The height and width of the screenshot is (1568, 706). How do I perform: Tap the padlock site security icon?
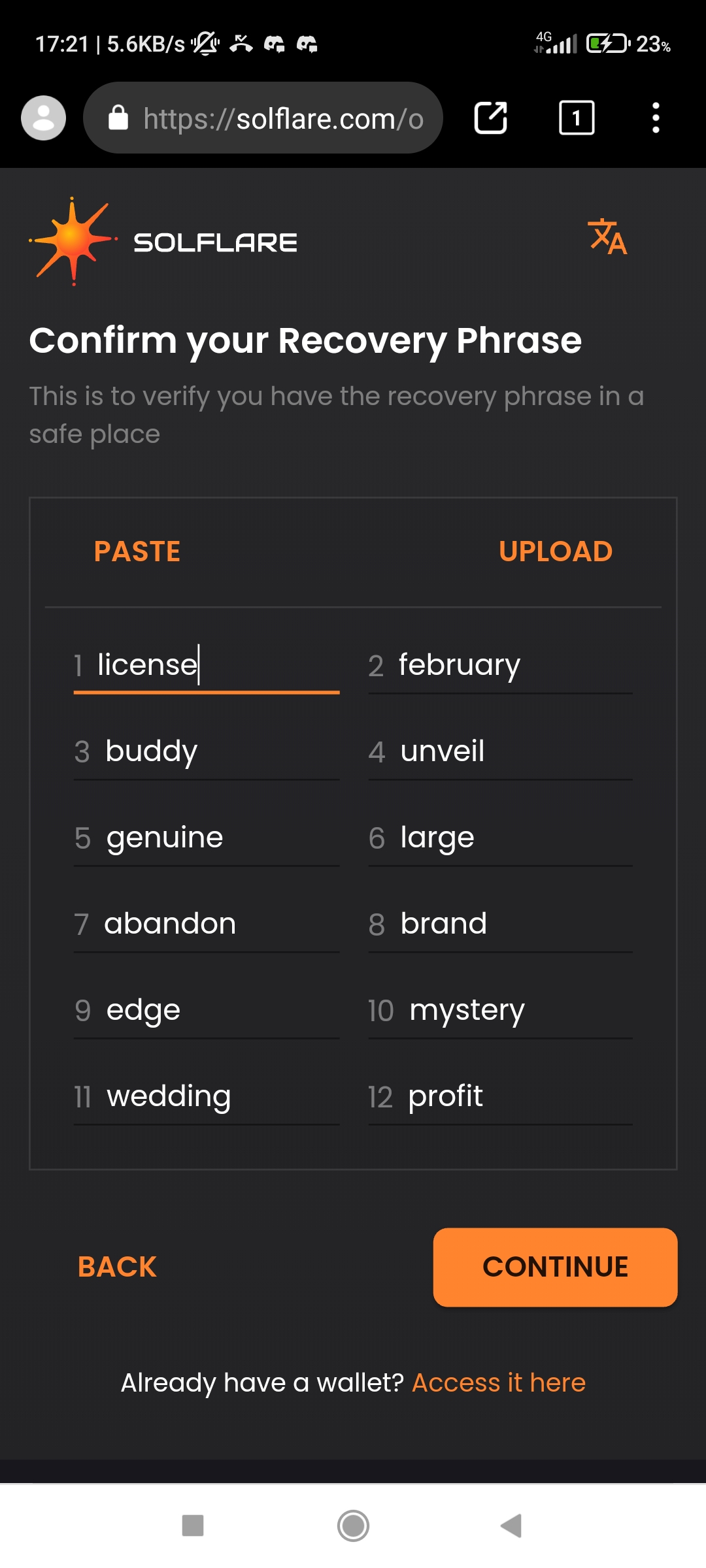(118, 118)
